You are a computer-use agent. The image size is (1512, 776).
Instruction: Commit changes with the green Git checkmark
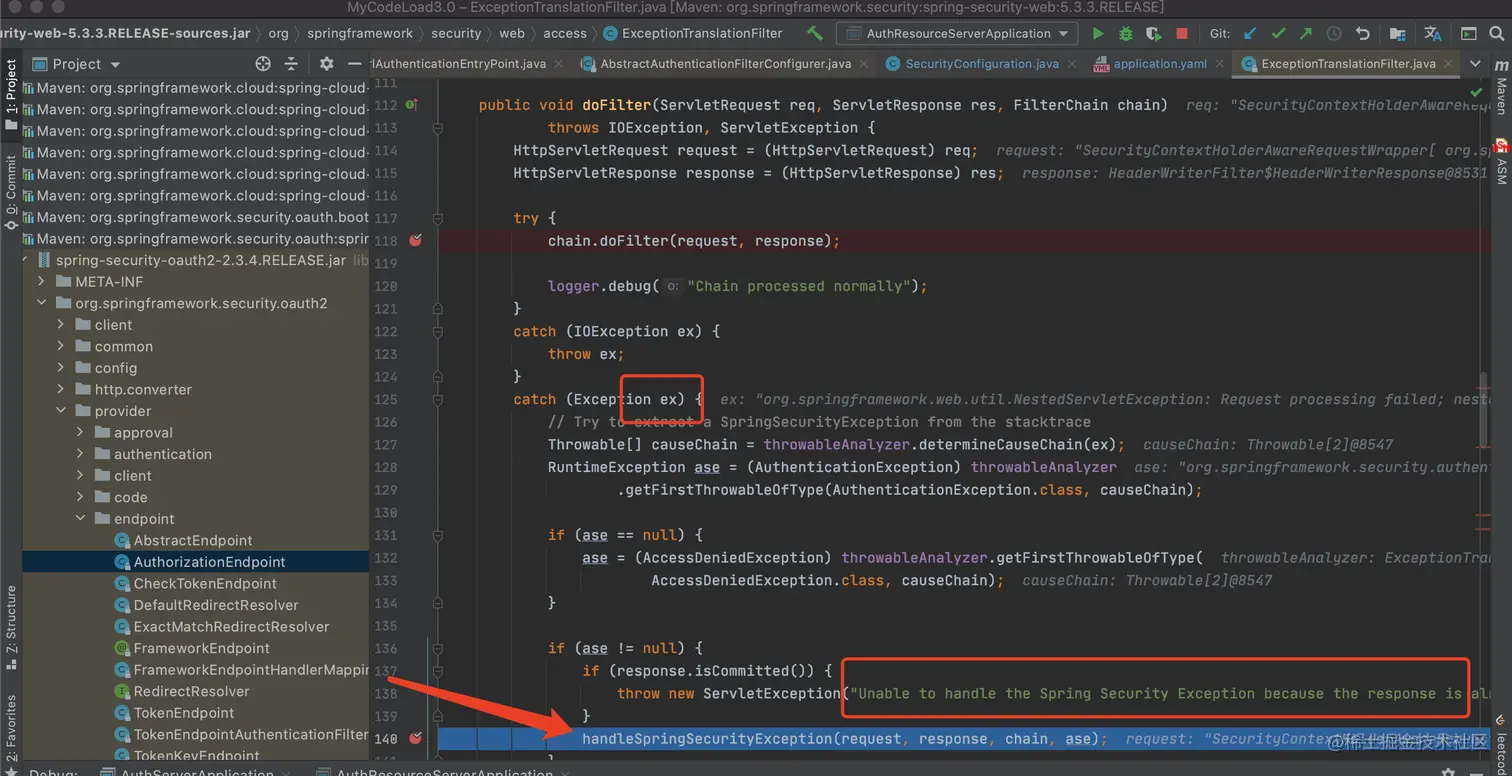(1278, 33)
